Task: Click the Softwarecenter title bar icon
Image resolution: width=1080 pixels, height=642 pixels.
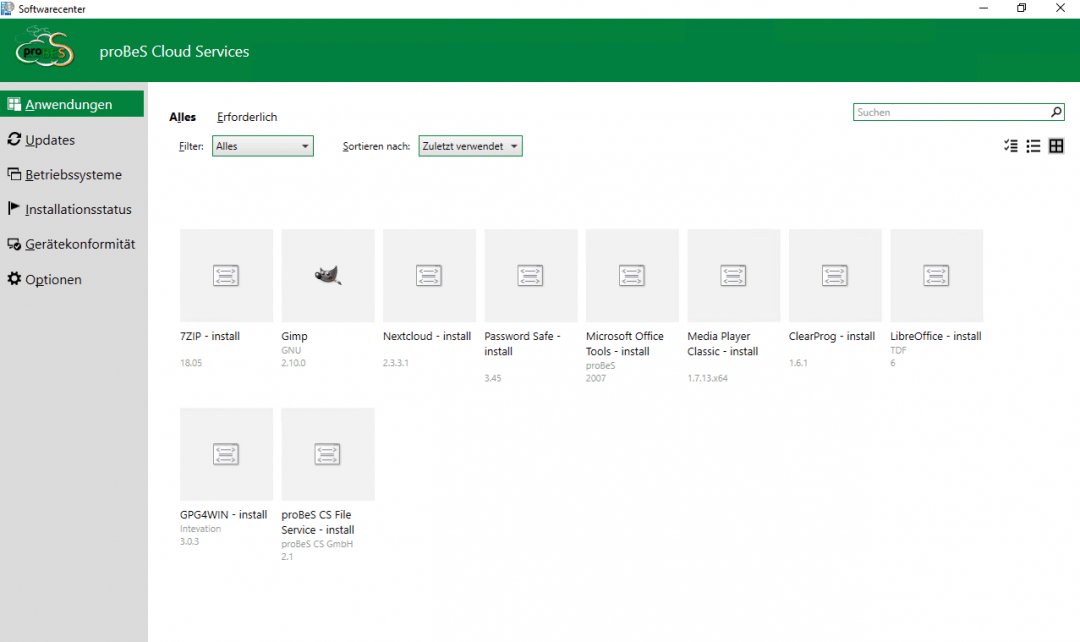Action: [x=8, y=8]
